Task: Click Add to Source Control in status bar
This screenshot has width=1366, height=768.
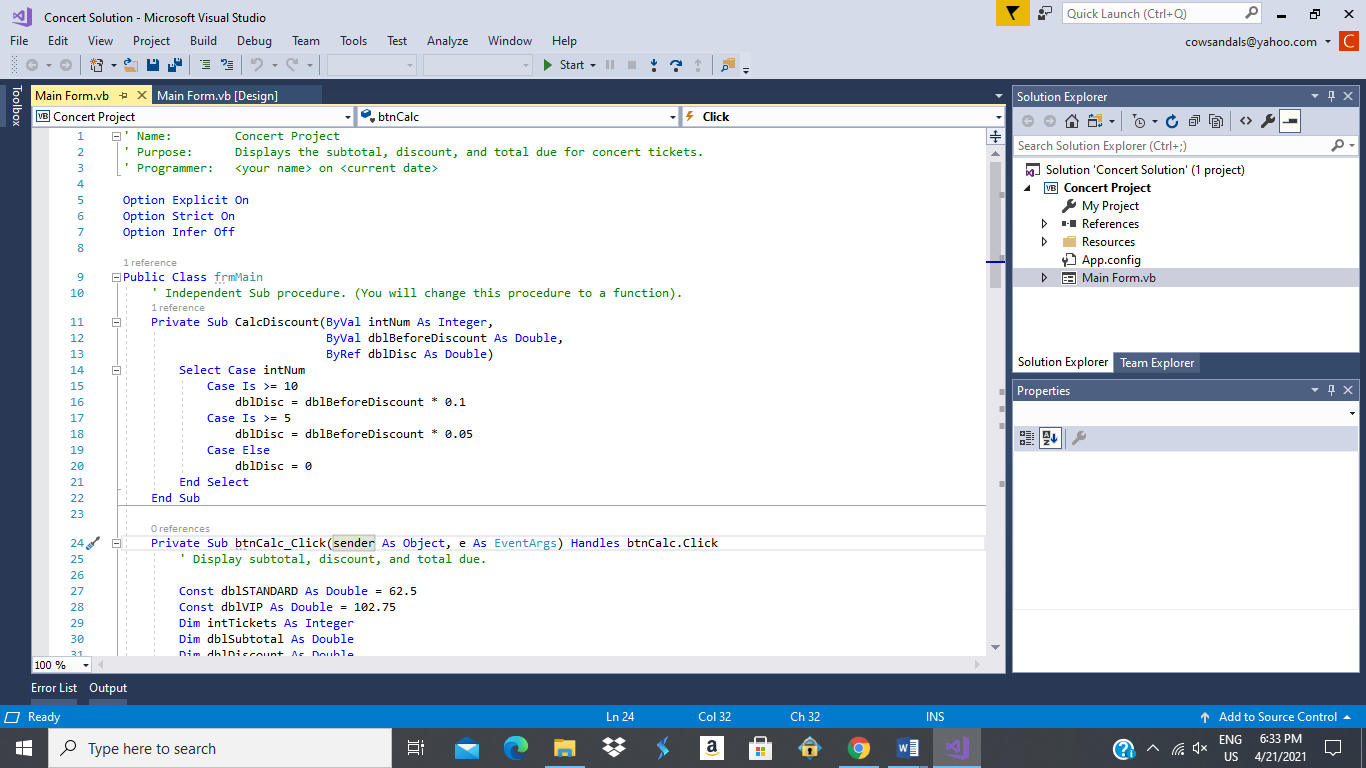Action: coord(1277,717)
